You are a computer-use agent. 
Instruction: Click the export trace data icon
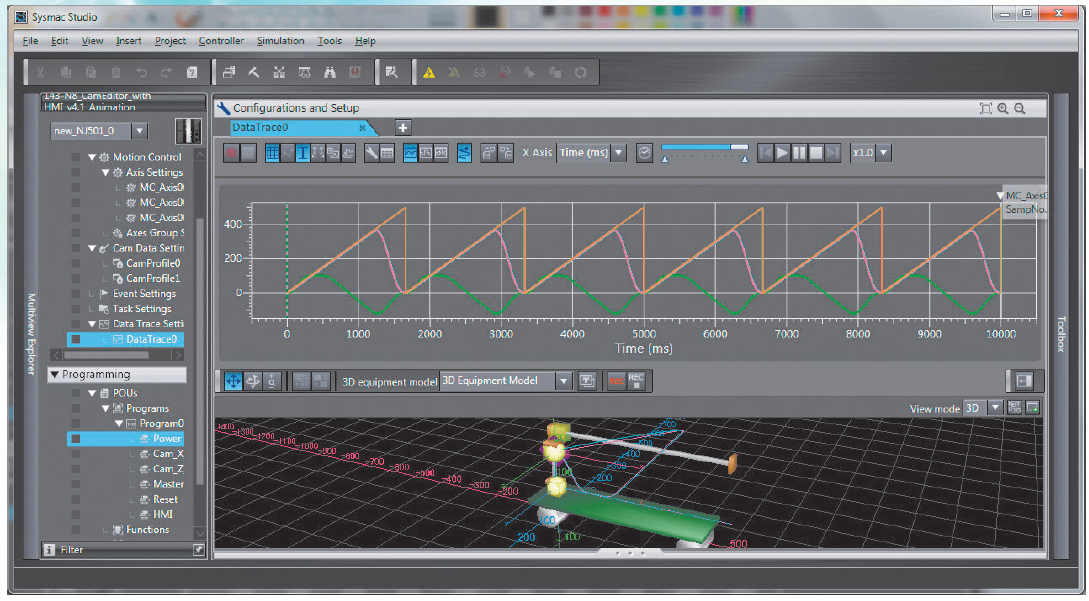coord(489,153)
